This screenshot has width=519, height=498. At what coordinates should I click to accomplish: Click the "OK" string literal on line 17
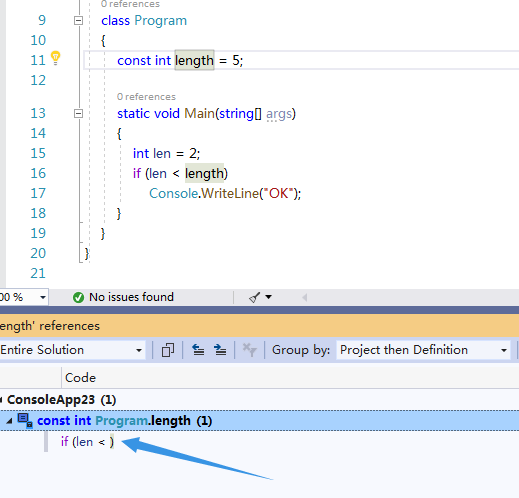[x=278, y=193]
